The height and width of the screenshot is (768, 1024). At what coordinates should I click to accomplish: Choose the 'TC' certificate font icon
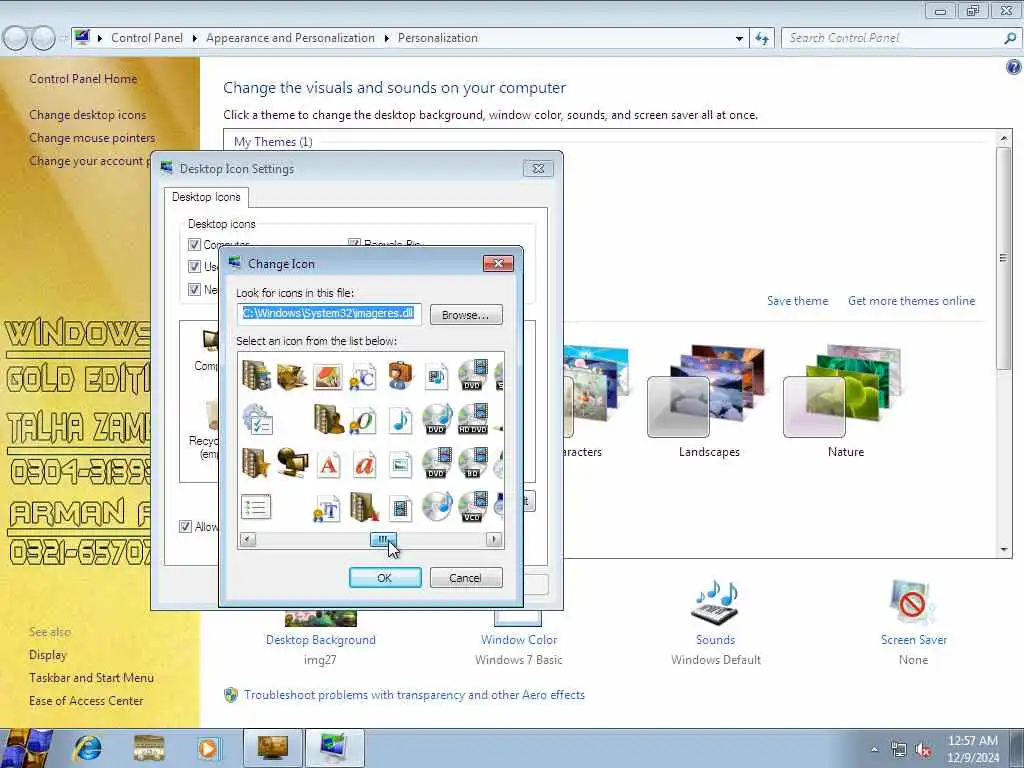point(363,376)
